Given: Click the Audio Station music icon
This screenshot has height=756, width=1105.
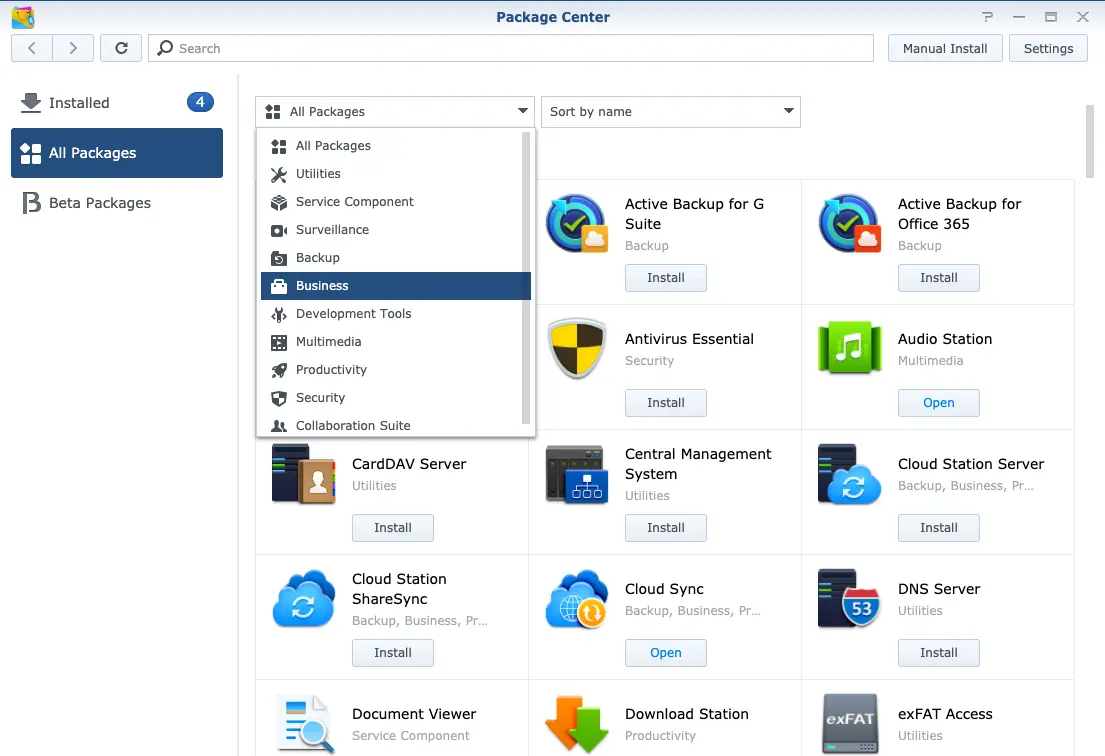Looking at the screenshot, I should point(850,347).
